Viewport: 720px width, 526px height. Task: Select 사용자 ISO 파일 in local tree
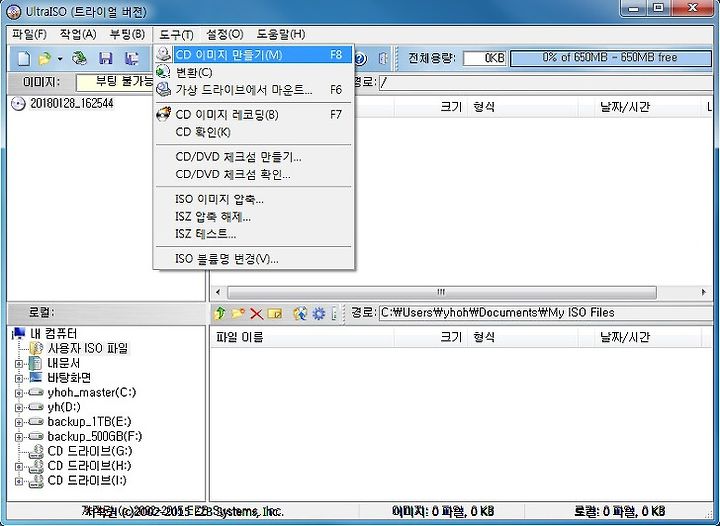coord(88,348)
